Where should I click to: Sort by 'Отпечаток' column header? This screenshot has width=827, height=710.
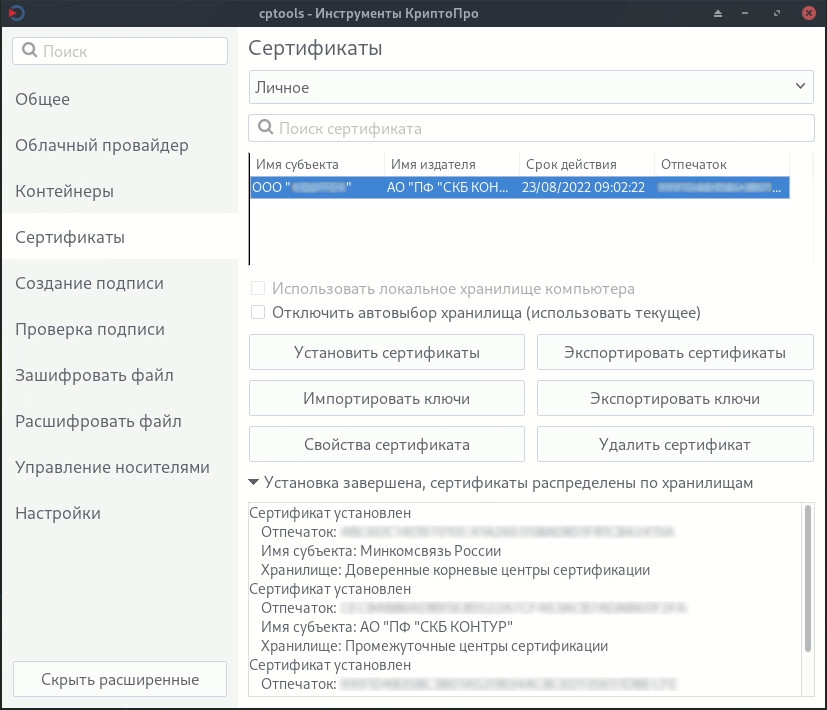coord(722,164)
